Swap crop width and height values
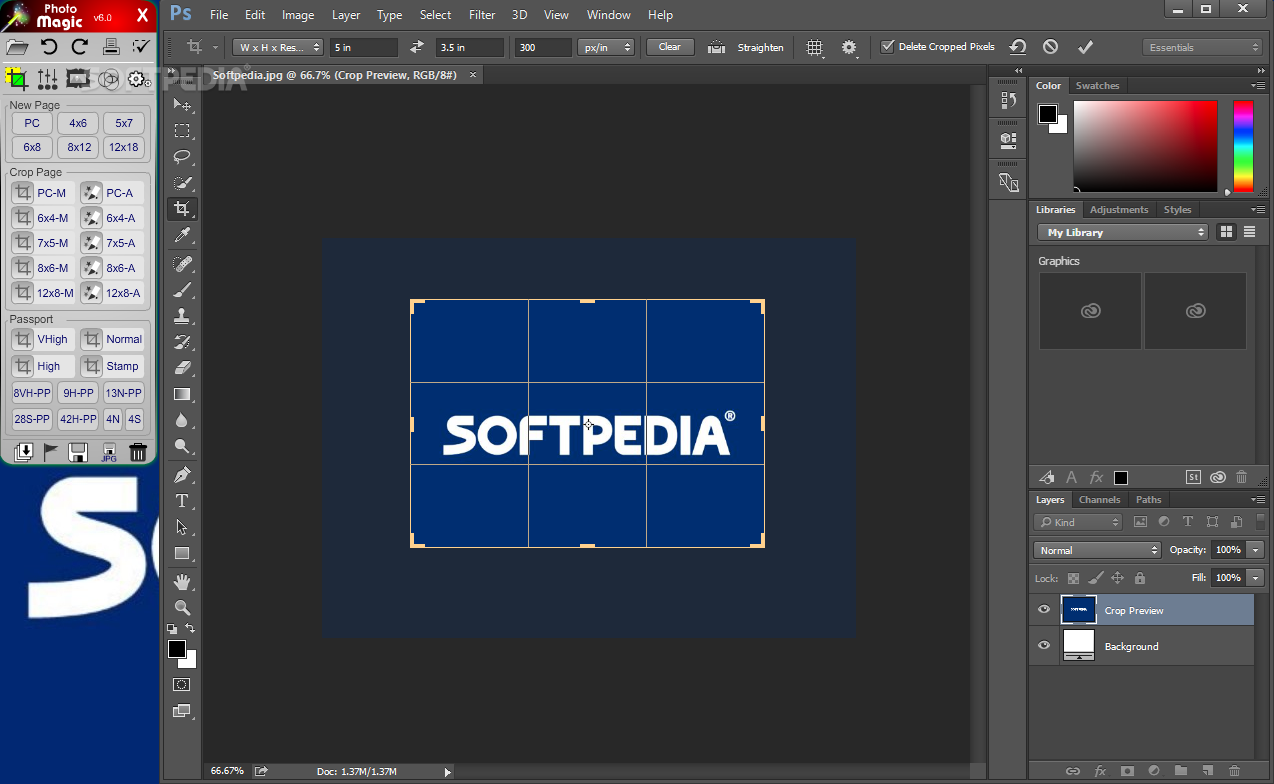This screenshot has width=1274, height=784. tap(417, 47)
